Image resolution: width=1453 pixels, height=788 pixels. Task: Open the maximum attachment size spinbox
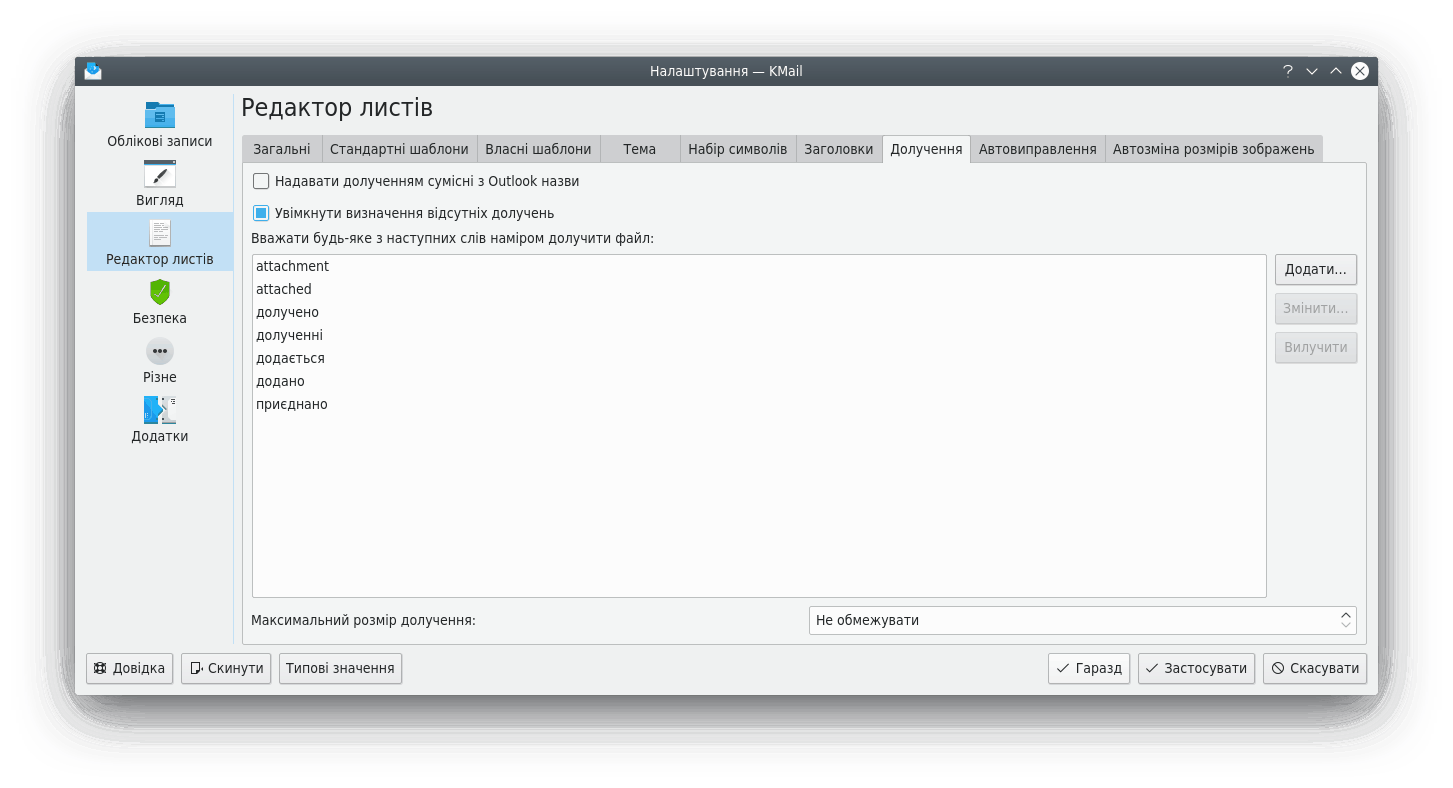pyautogui.click(x=1081, y=620)
